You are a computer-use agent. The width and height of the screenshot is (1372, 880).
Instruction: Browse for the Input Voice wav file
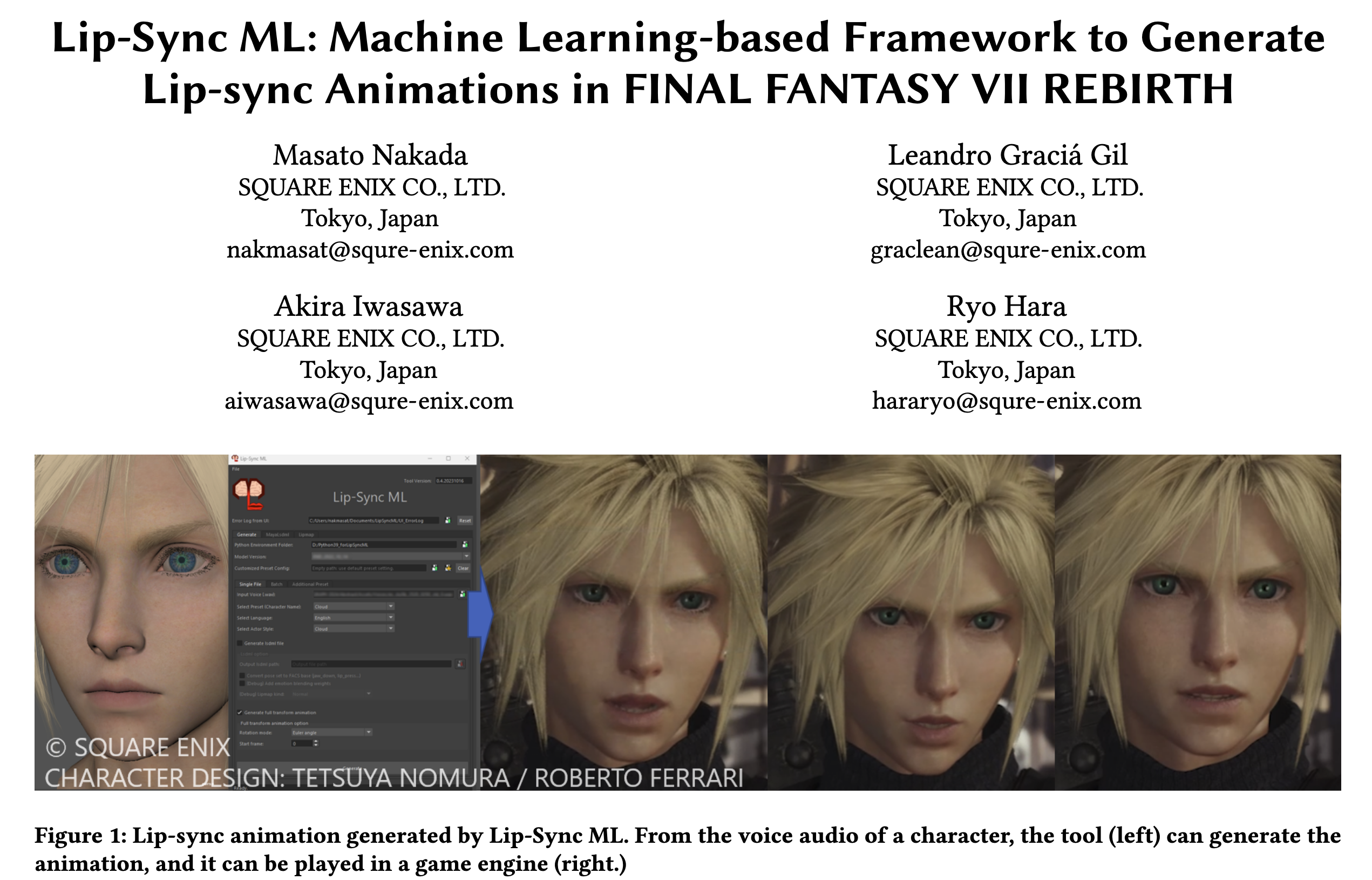point(463,594)
